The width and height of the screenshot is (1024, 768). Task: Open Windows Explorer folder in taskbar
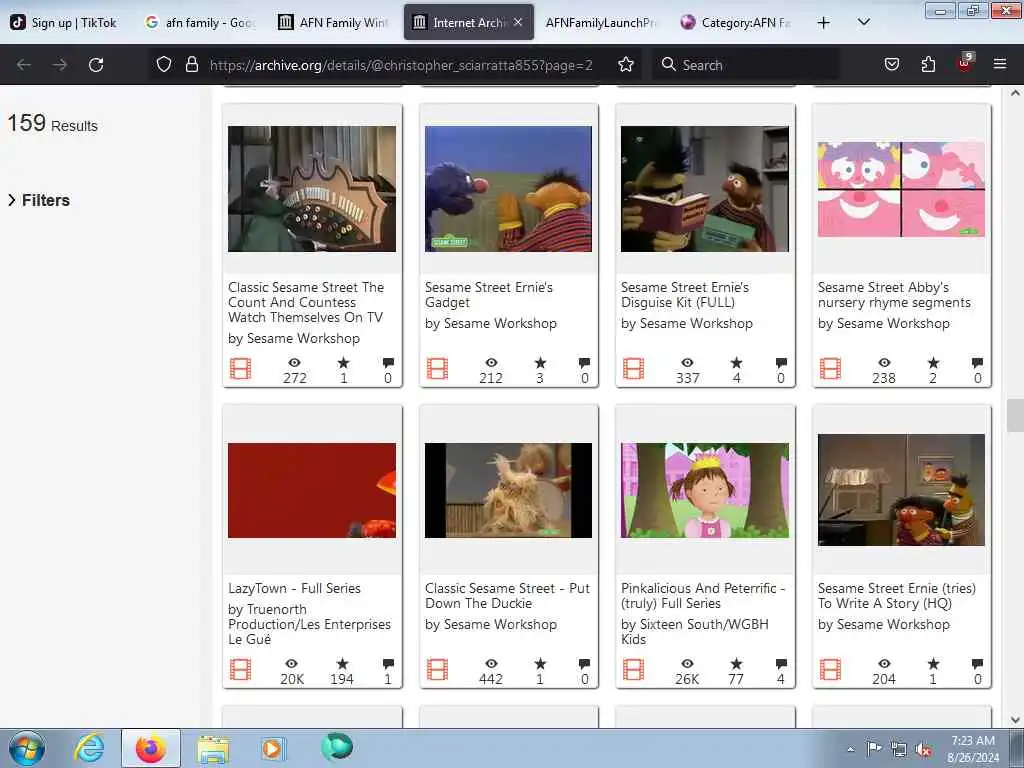[x=213, y=749]
